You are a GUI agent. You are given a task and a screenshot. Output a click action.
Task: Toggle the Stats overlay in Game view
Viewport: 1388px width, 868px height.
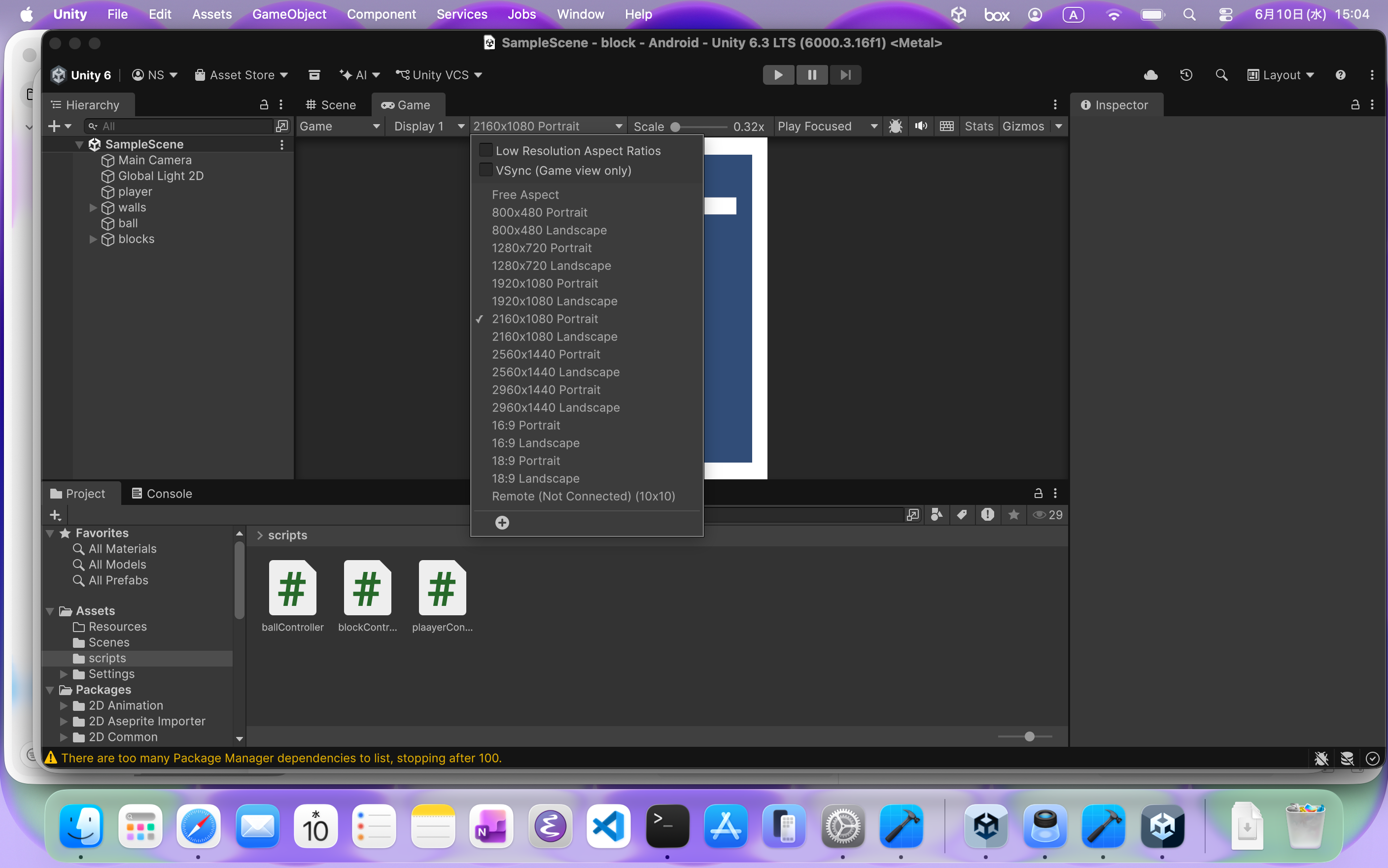point(978,126)
